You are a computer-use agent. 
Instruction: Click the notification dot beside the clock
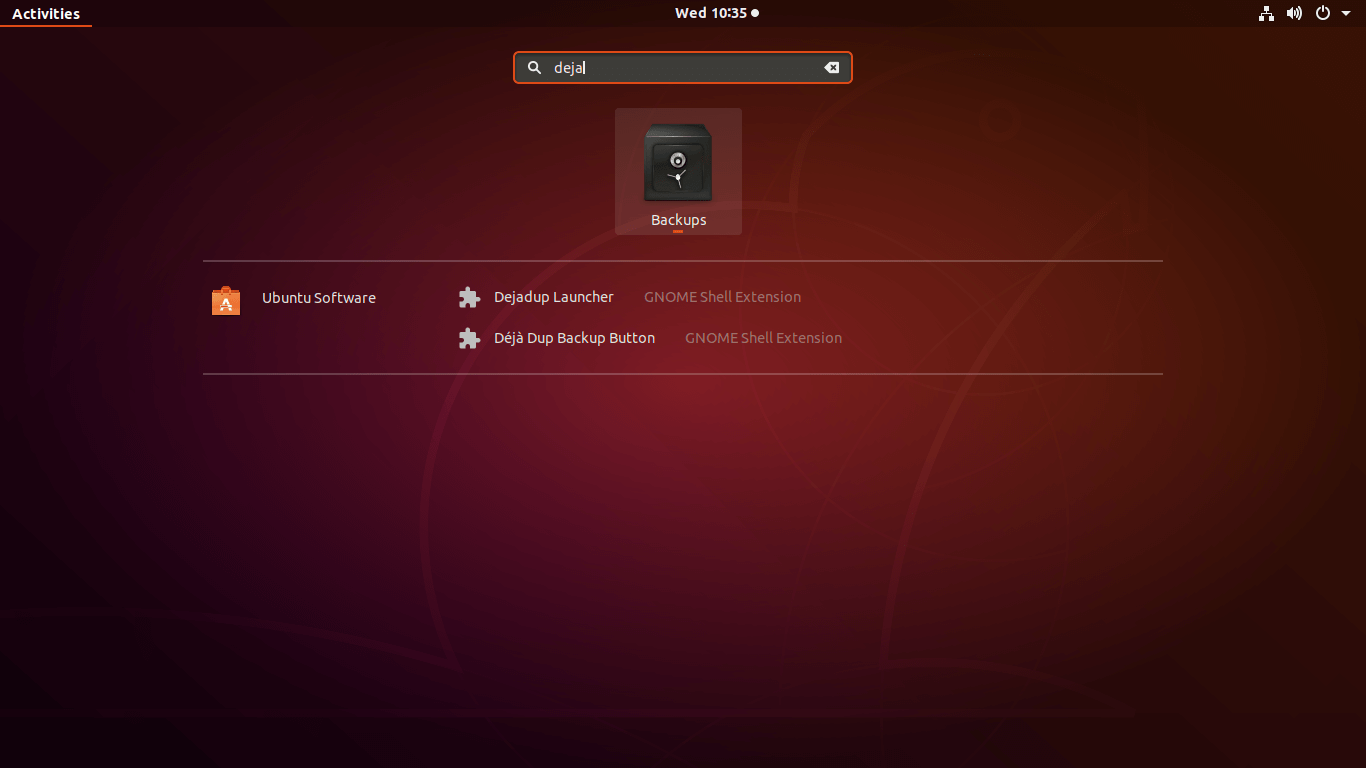(755, 14)
